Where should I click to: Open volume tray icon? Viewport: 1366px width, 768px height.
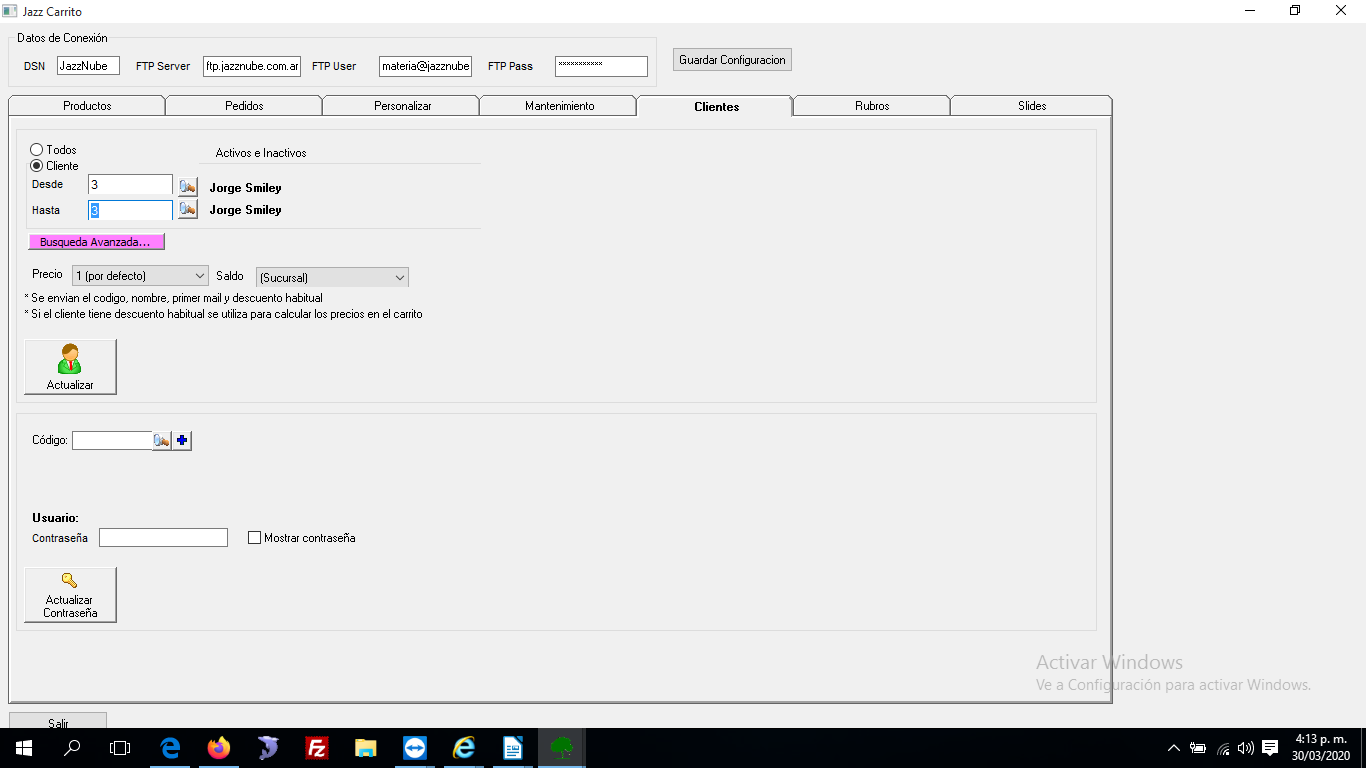click(1246, 748)
